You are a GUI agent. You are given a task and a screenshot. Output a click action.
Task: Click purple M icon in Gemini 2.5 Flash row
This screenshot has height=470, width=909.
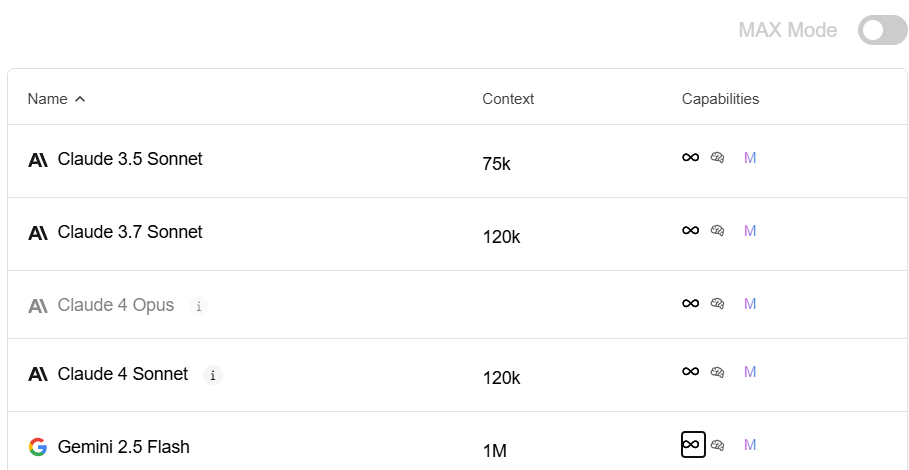750,445
